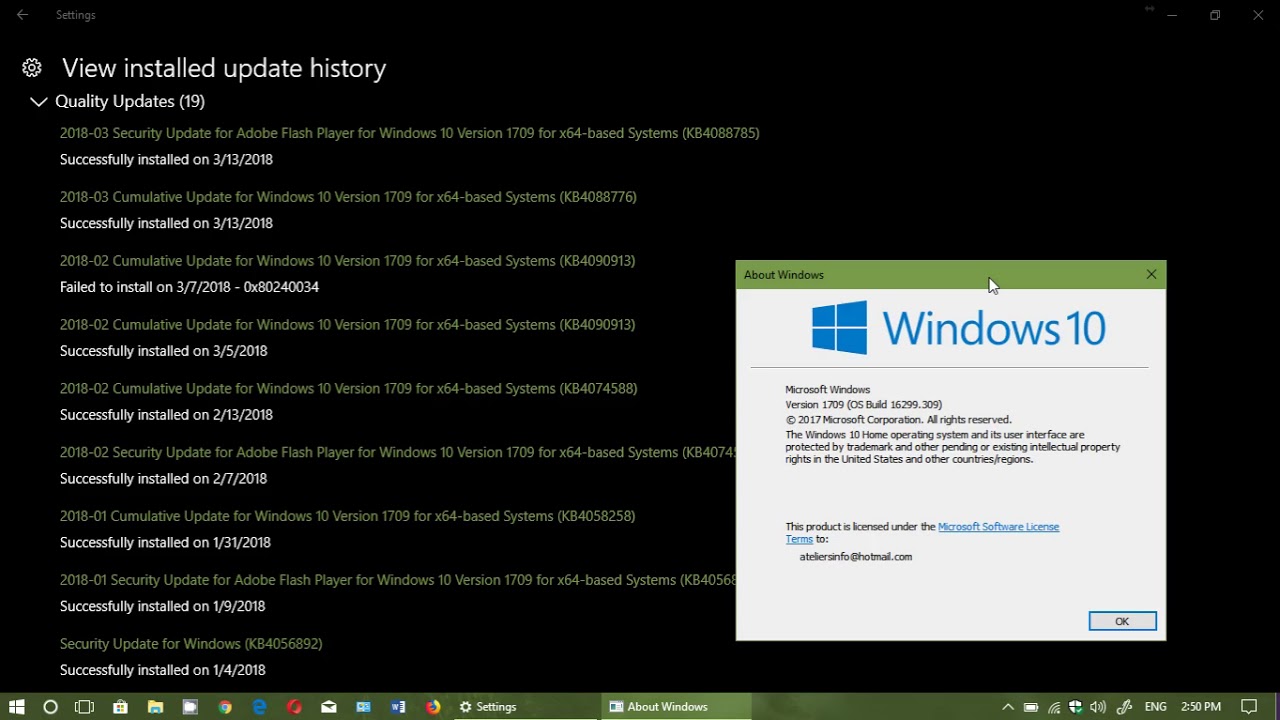Click the Settings back arrow
The image size is (1280, 720).
pos(22,15)
